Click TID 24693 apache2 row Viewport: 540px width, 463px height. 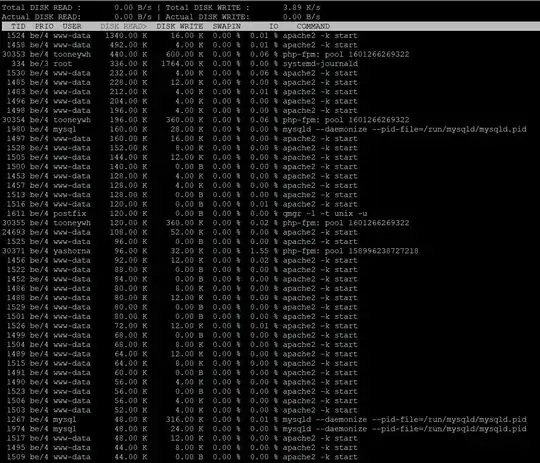13,232
